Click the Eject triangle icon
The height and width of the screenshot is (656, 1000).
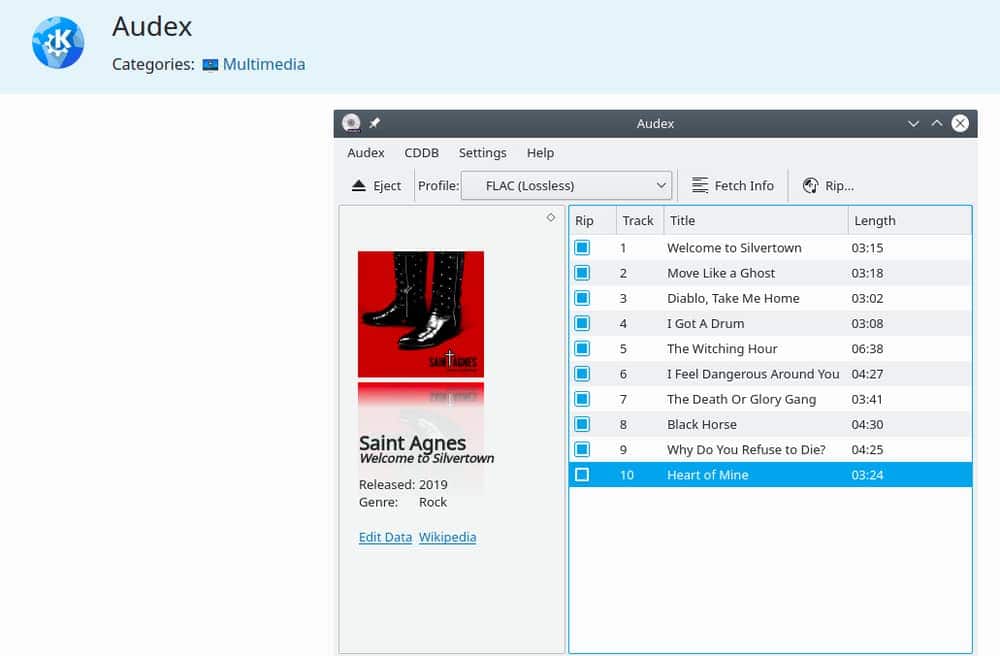click(x=359, y=186)
